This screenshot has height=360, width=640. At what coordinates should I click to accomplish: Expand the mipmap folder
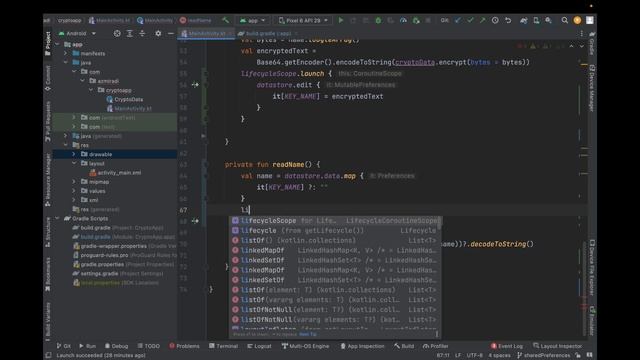pos(74,182)
